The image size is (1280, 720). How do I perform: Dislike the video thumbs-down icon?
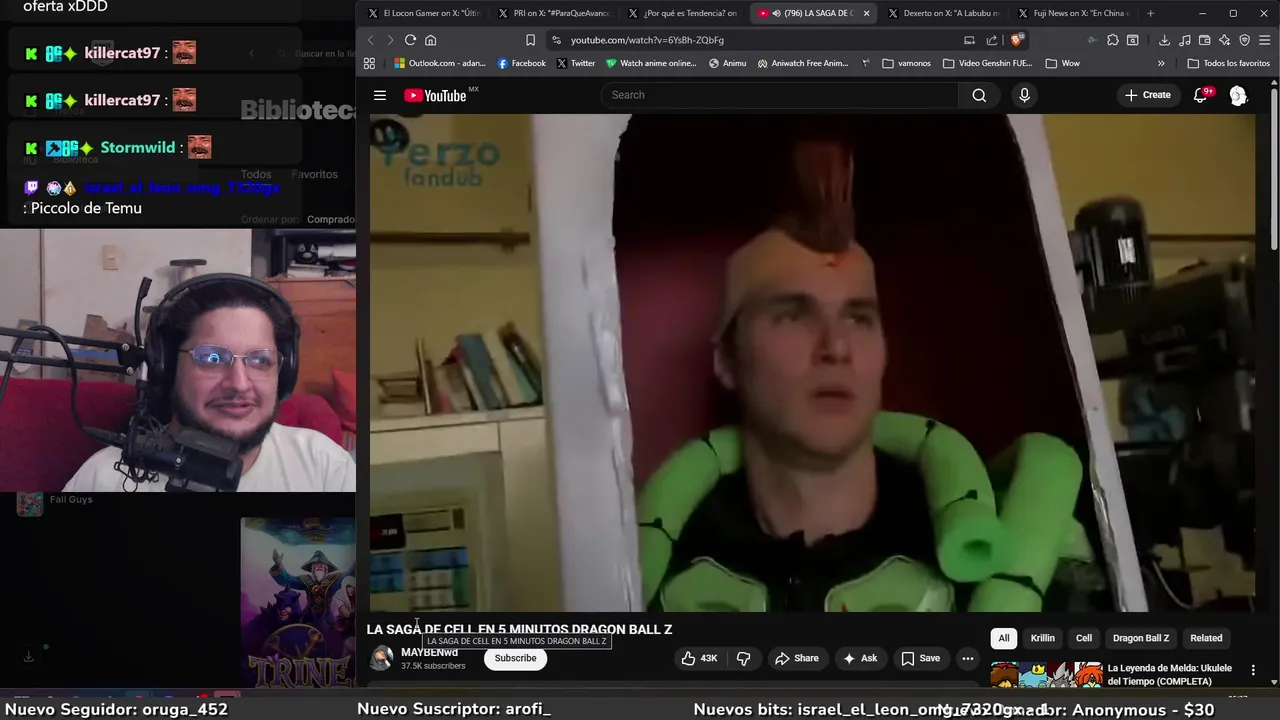point(743,658)
